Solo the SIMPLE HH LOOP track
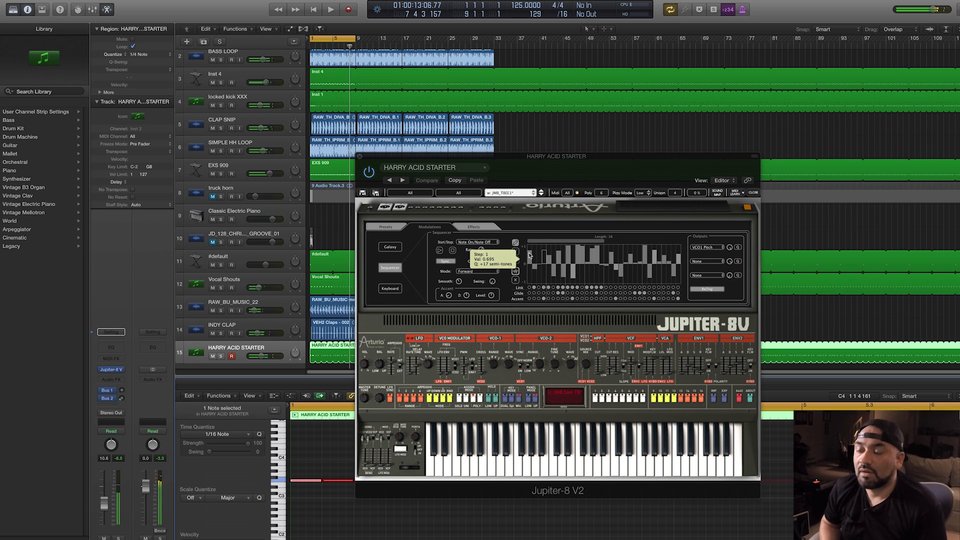960x540 pixels. pos(221,151)
